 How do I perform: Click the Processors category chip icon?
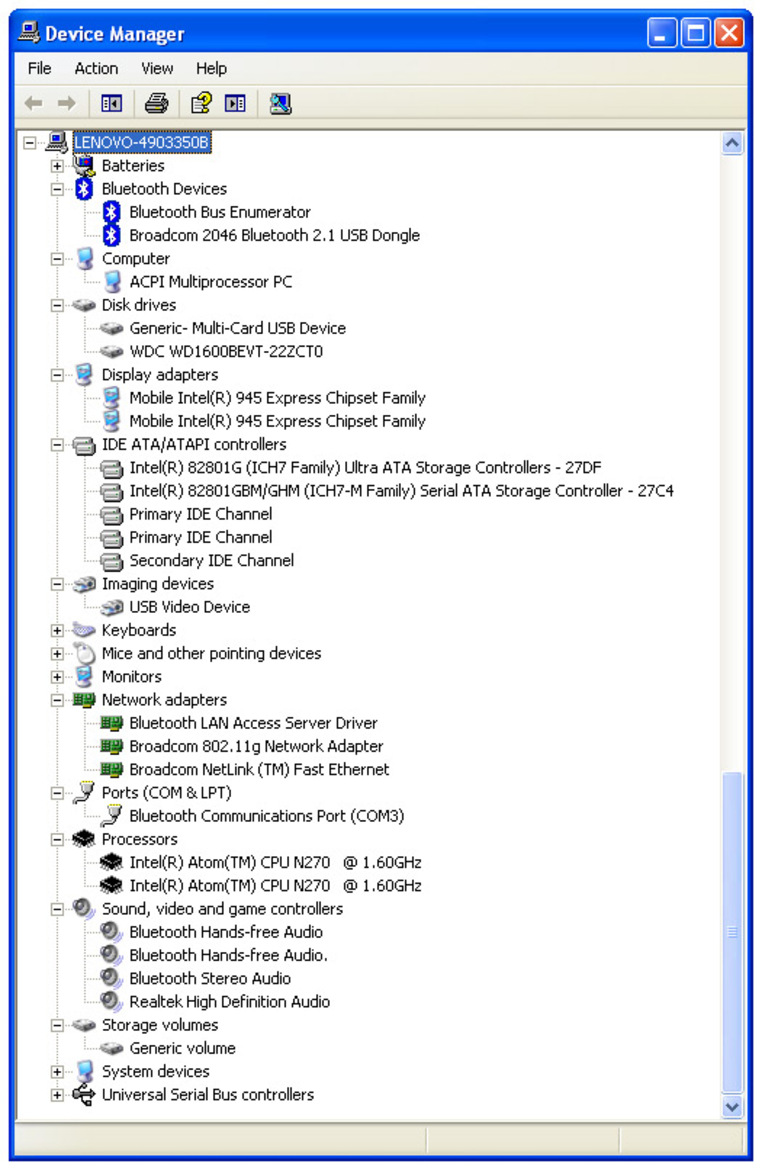(x=84, y=839)
